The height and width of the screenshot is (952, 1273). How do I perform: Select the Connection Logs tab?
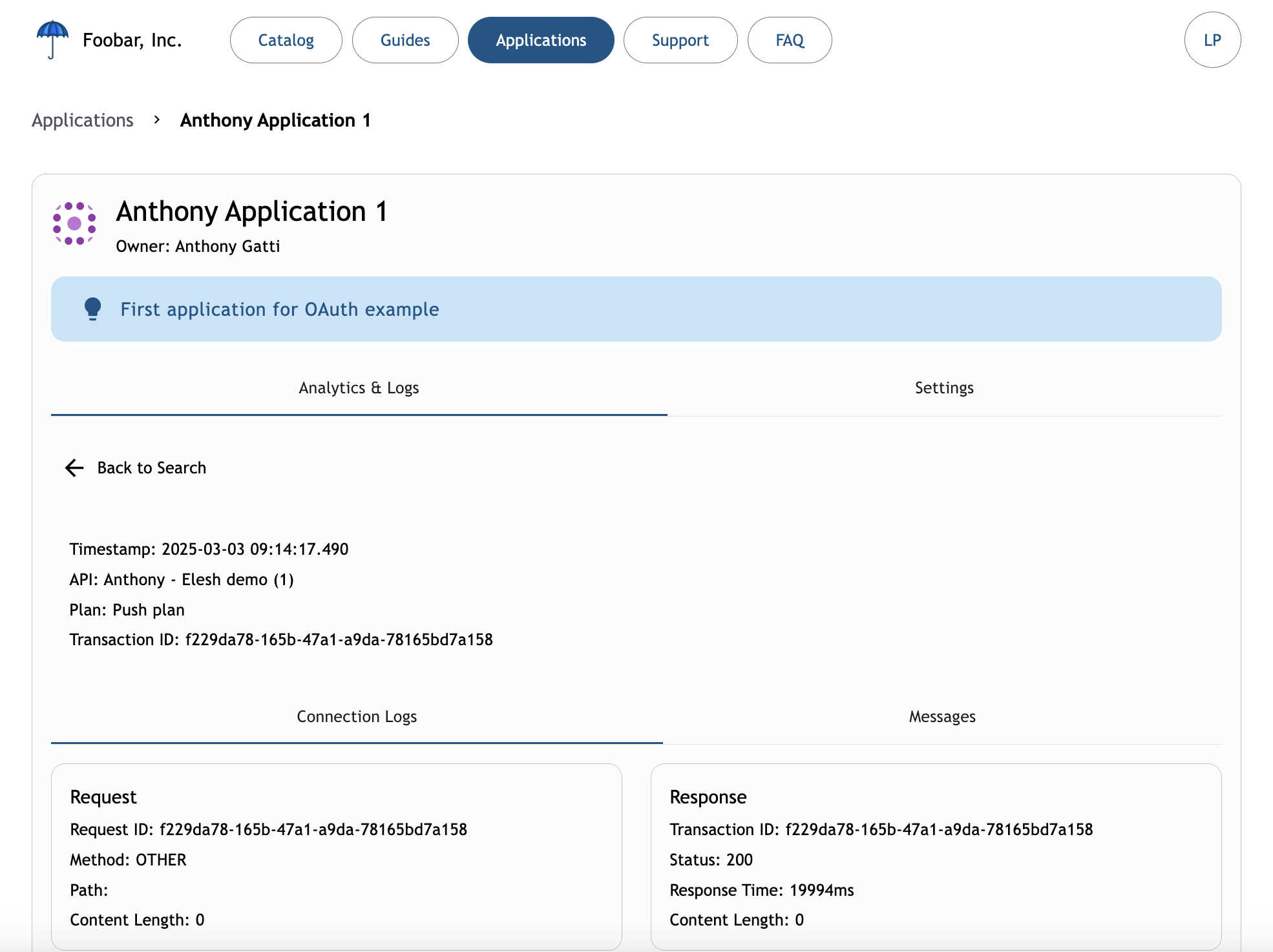click(357, 717)
